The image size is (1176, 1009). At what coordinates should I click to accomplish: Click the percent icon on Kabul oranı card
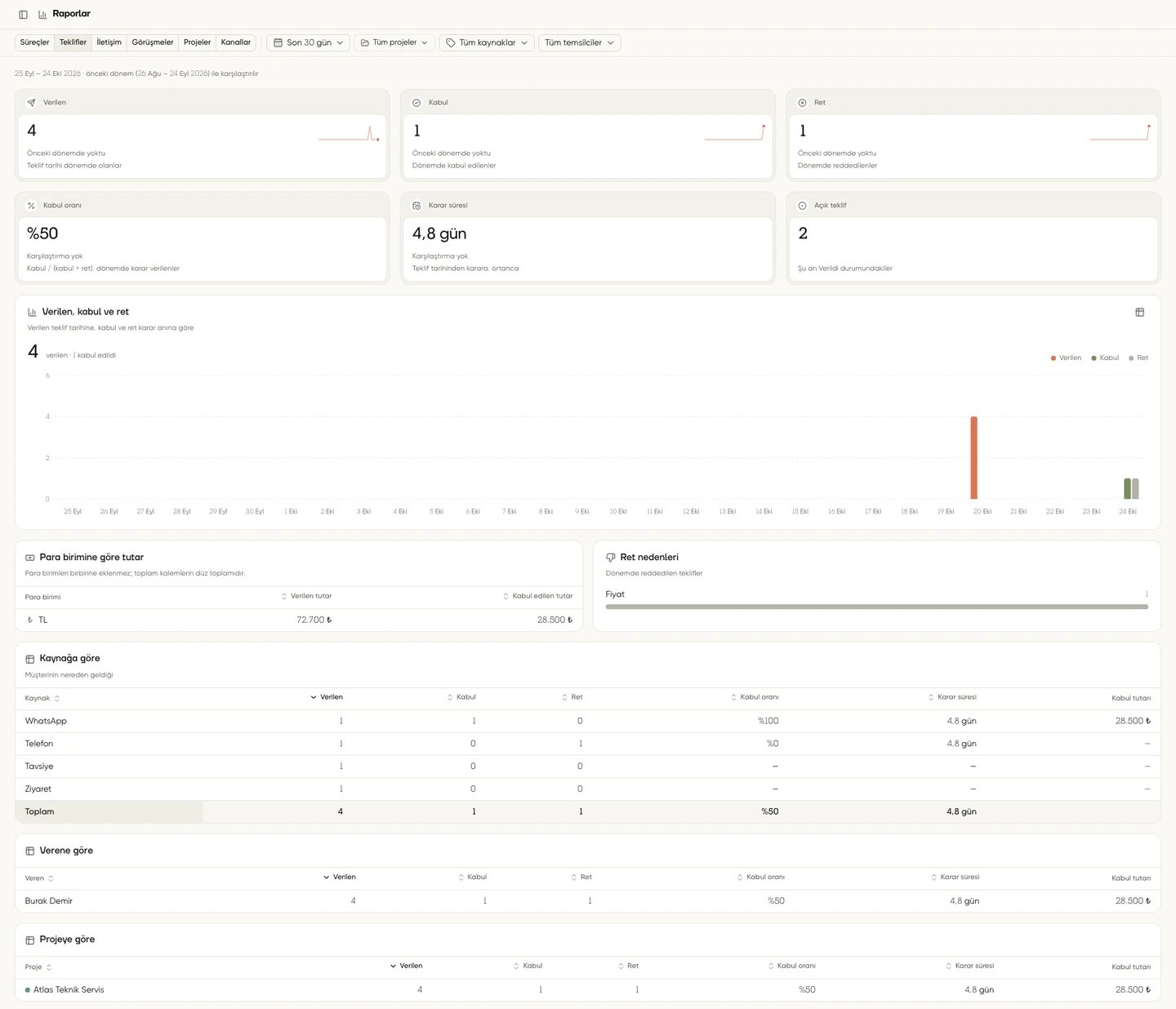coord(31,206)
